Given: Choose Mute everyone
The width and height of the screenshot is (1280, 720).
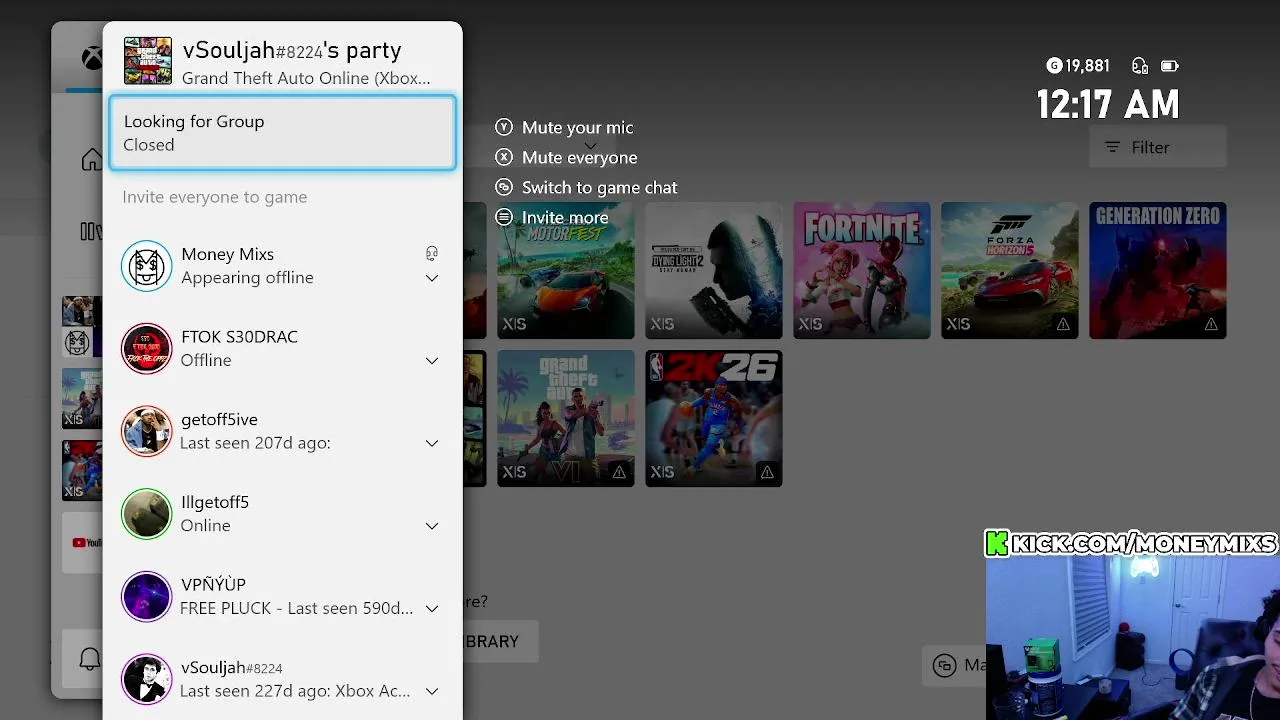Looking at the screenshot, I should [579, 157].
